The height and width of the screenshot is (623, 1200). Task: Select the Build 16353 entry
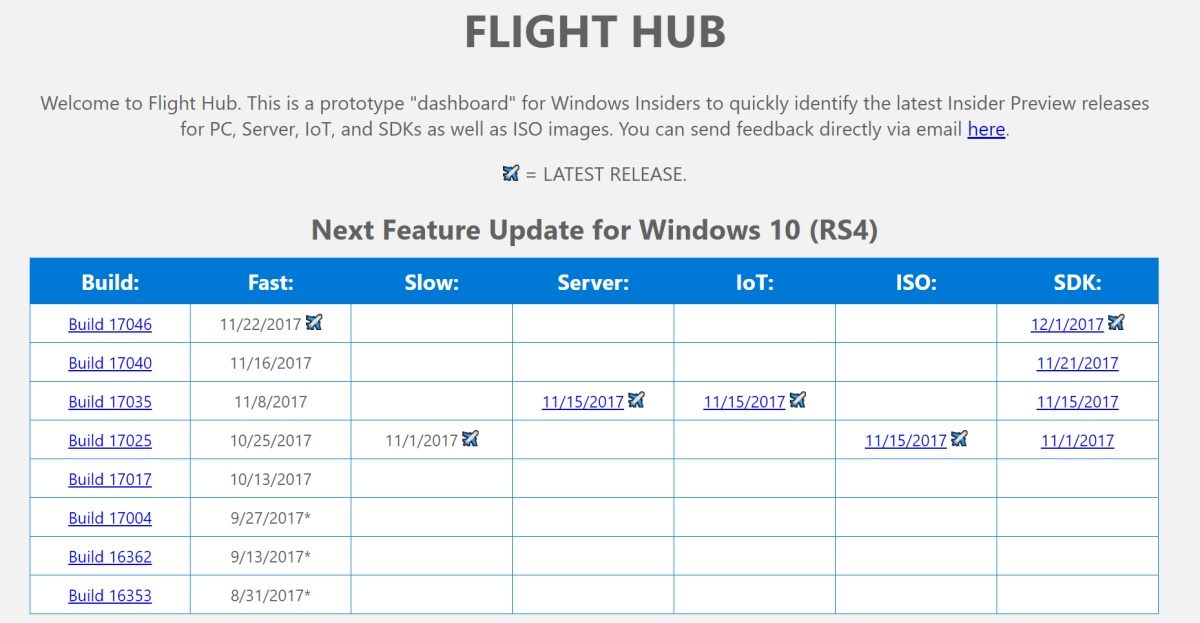tap(110, 596)
